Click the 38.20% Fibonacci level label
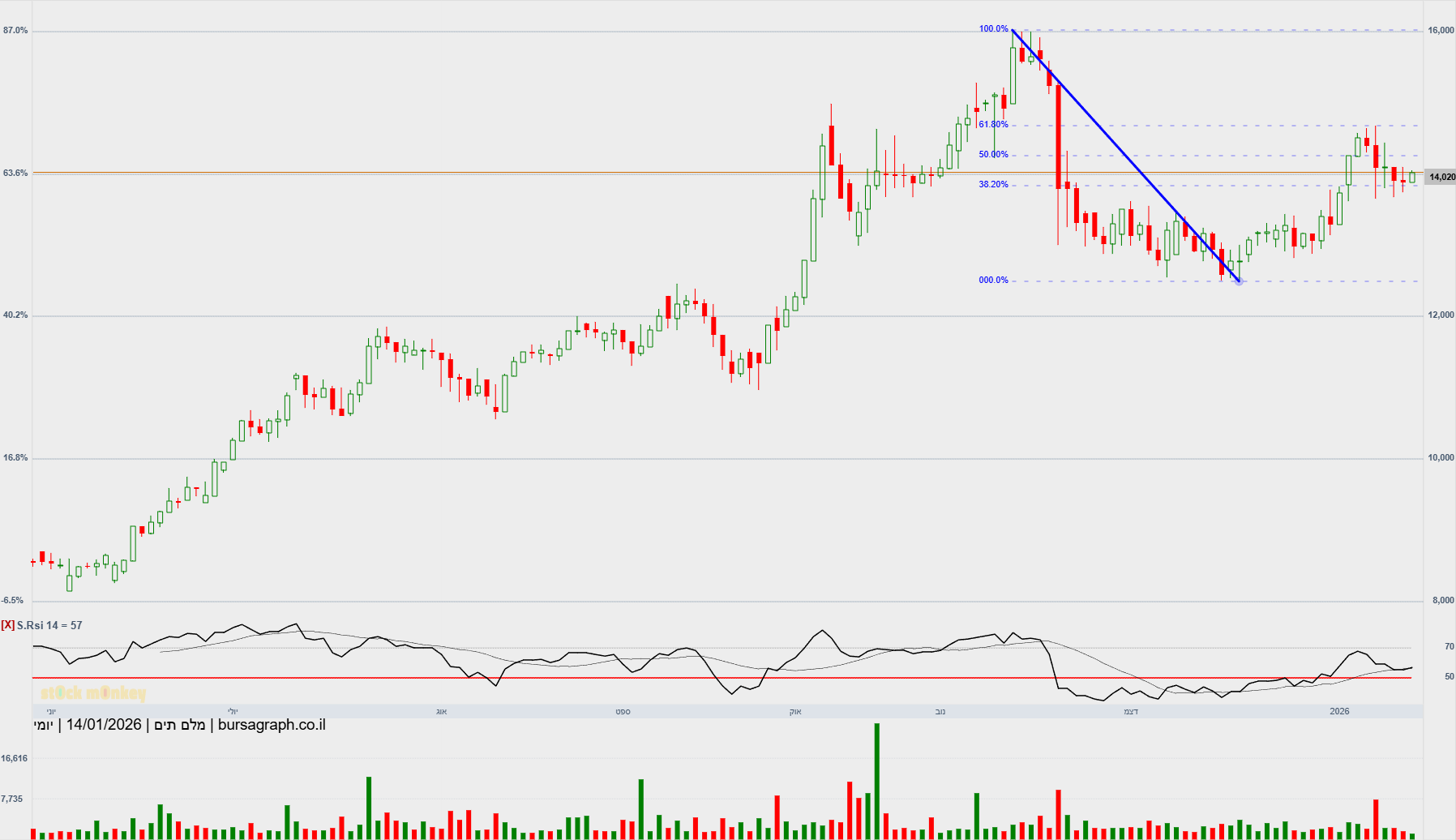 [994, 185]
